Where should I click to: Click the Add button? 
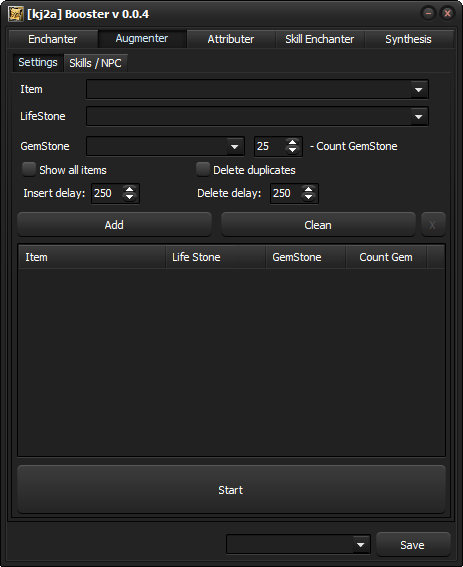(114, 225)
